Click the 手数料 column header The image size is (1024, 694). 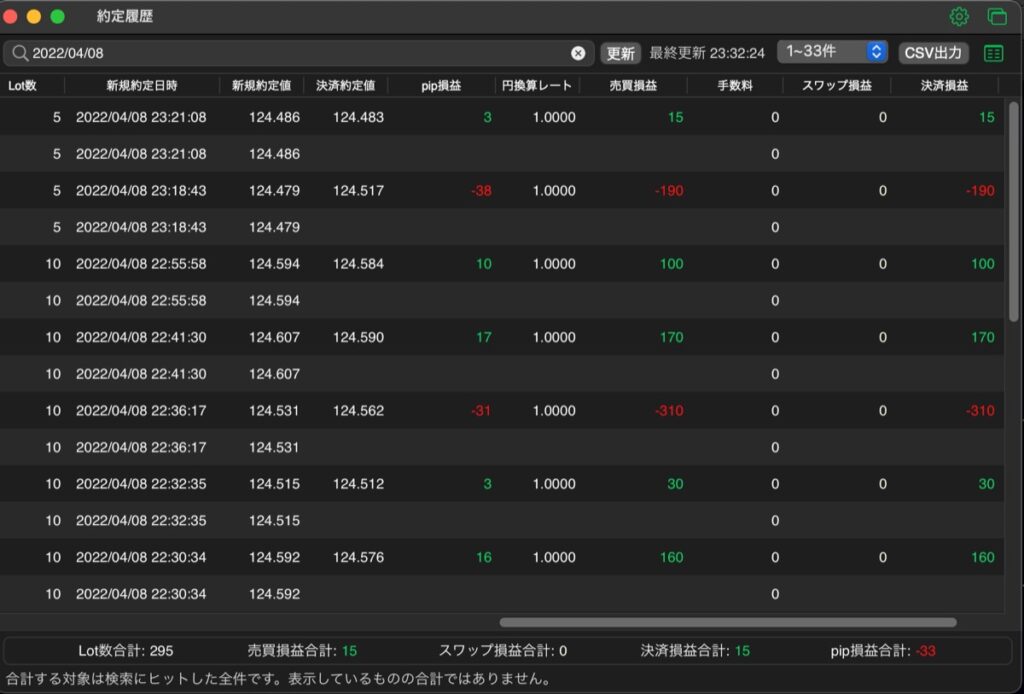pos(735,86)
